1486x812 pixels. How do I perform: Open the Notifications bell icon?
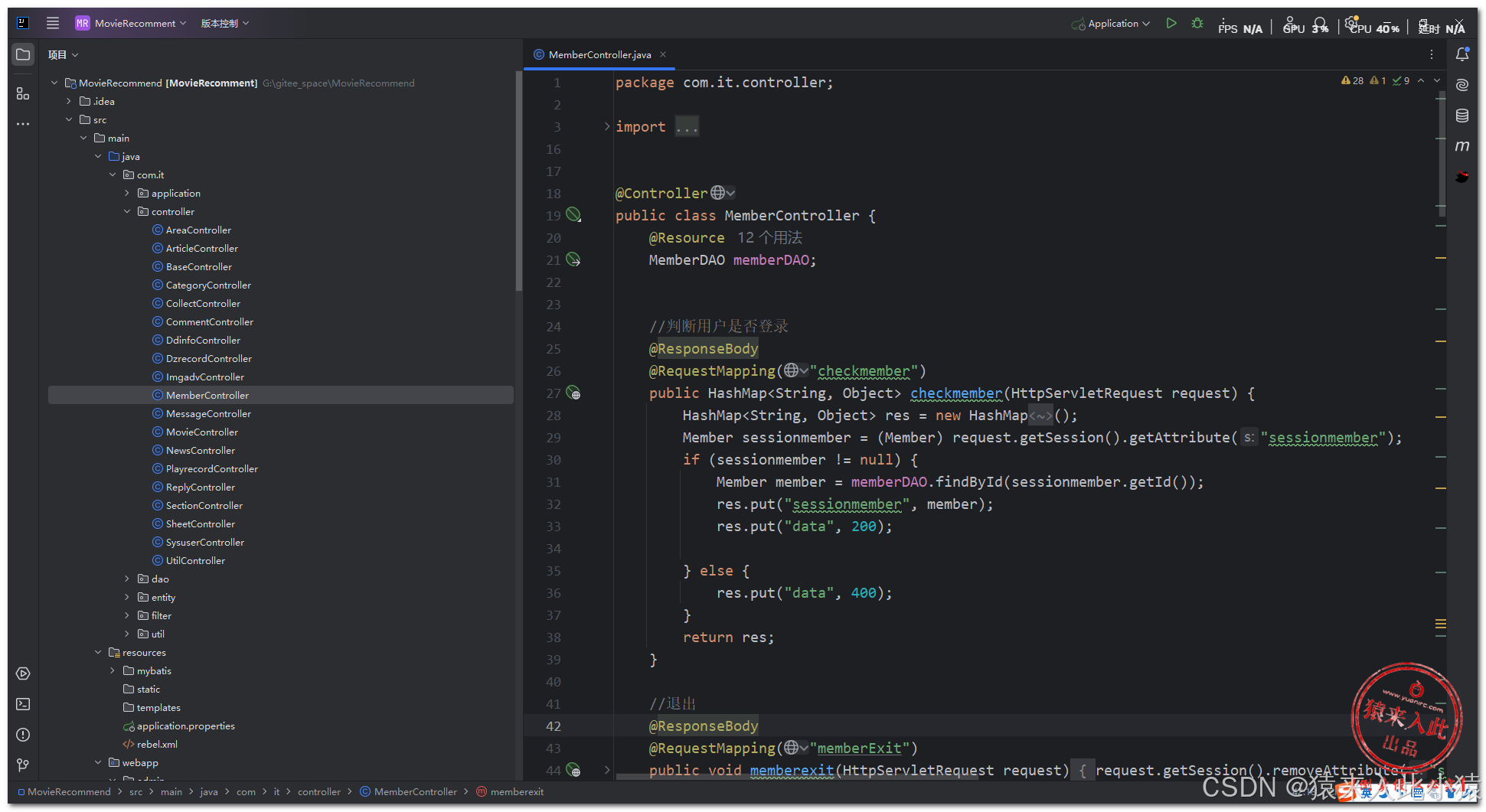(x=1462, y=54)
